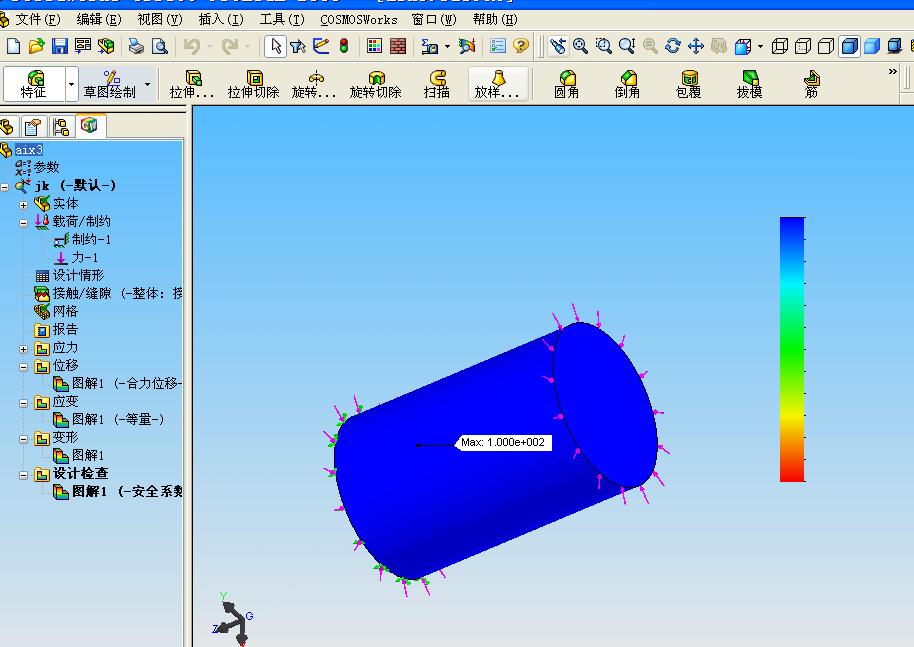
Task: Switch to the COSMOSWorks manager tab
Action: point(89,125)
